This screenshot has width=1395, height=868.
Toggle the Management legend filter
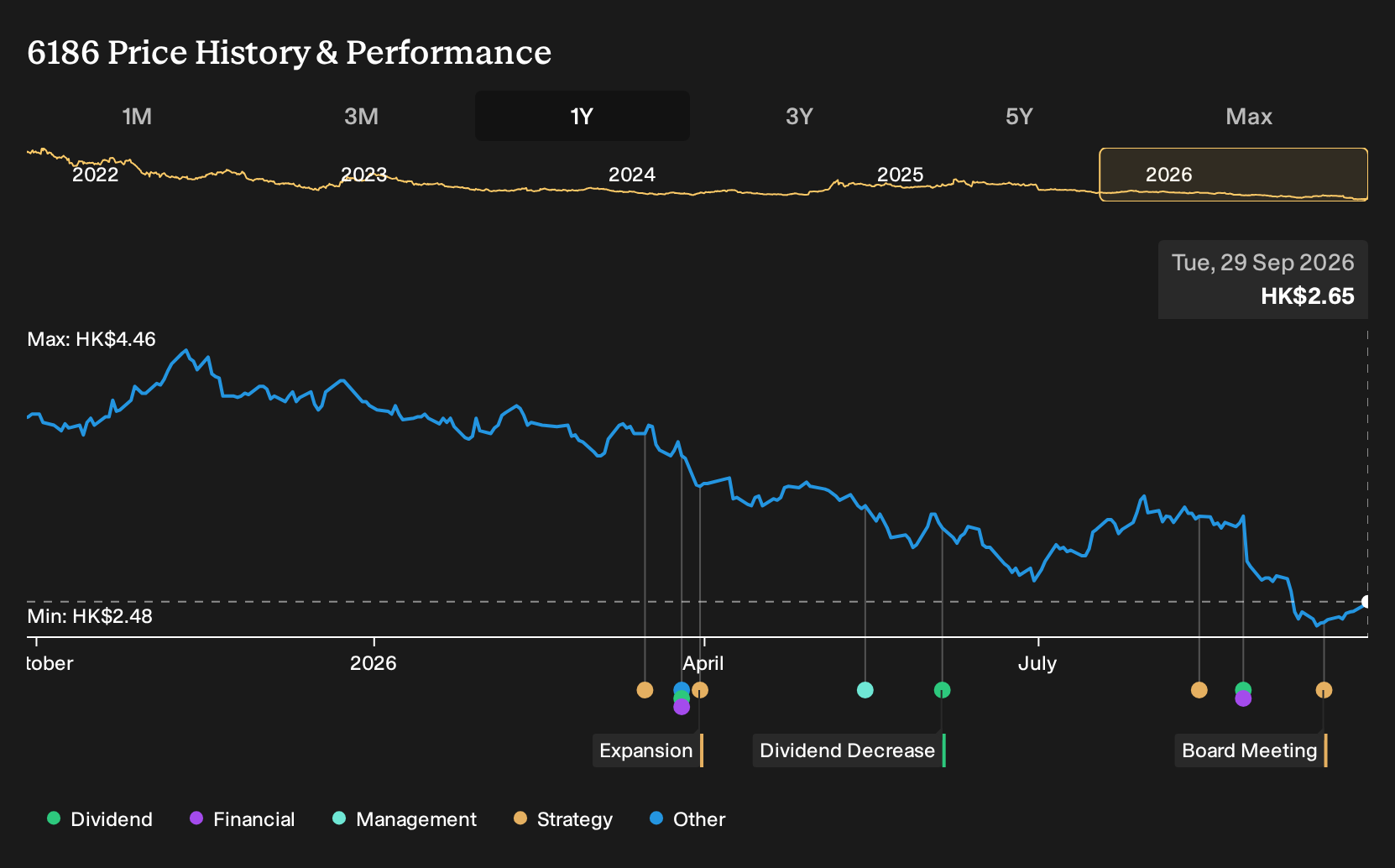click(405, 819)
